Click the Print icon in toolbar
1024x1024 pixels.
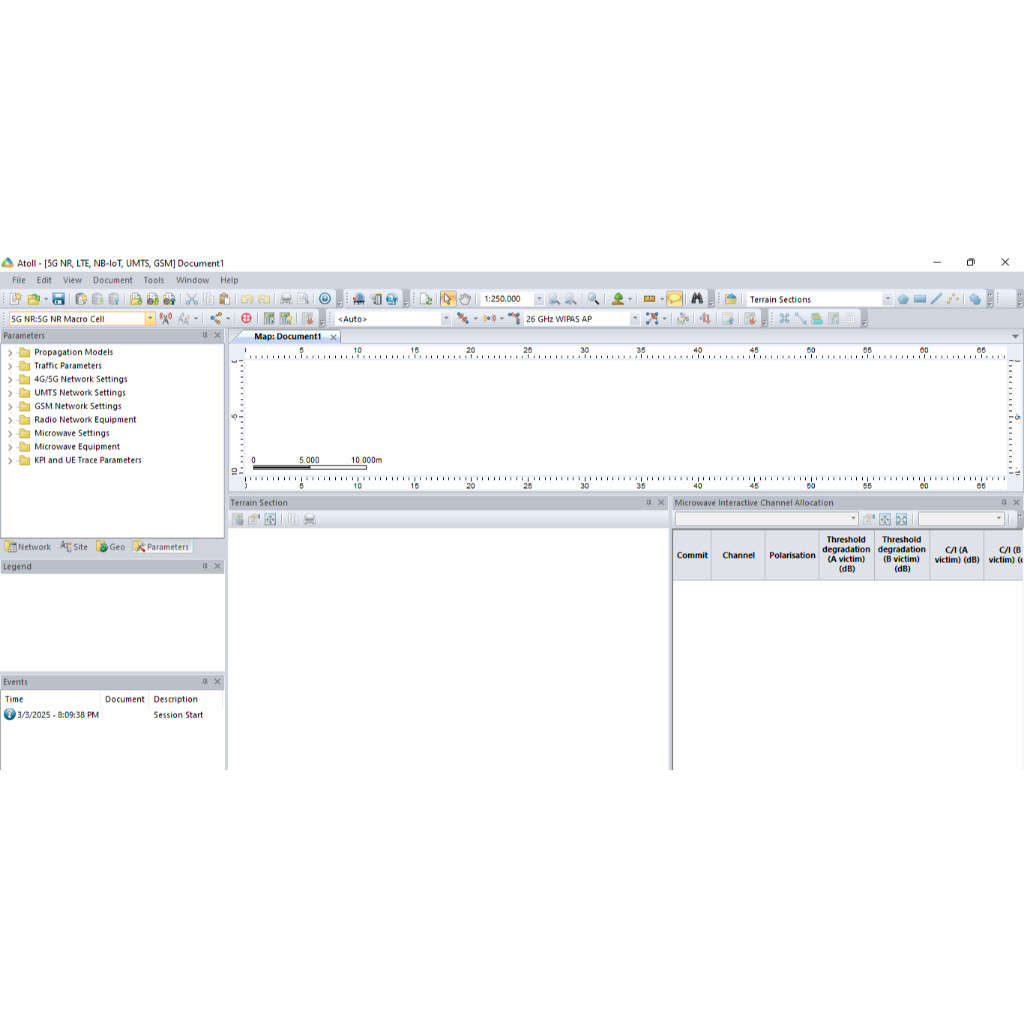[x=286, y=299]
